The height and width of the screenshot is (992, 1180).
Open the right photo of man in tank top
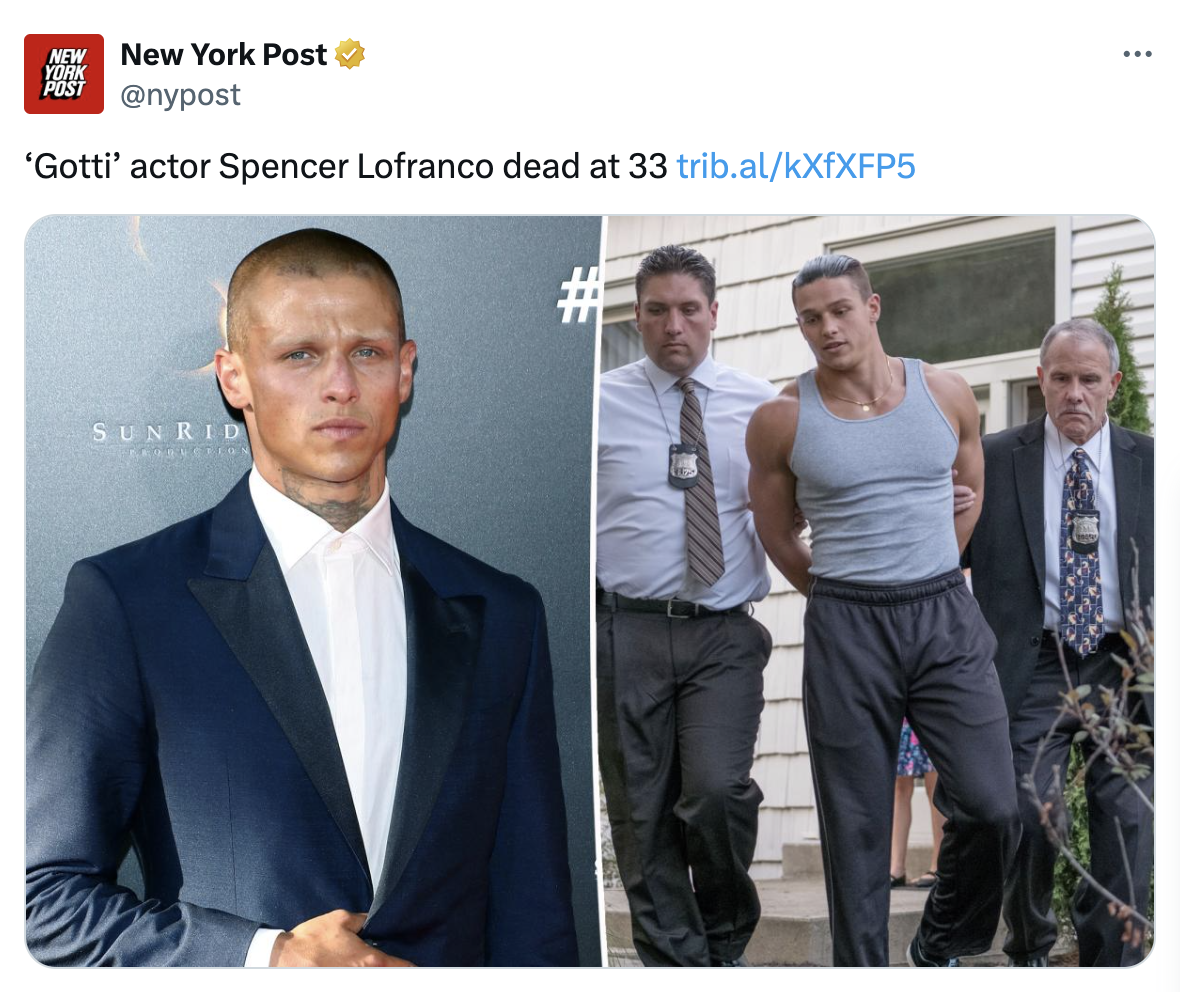click(x=880, y=591)
